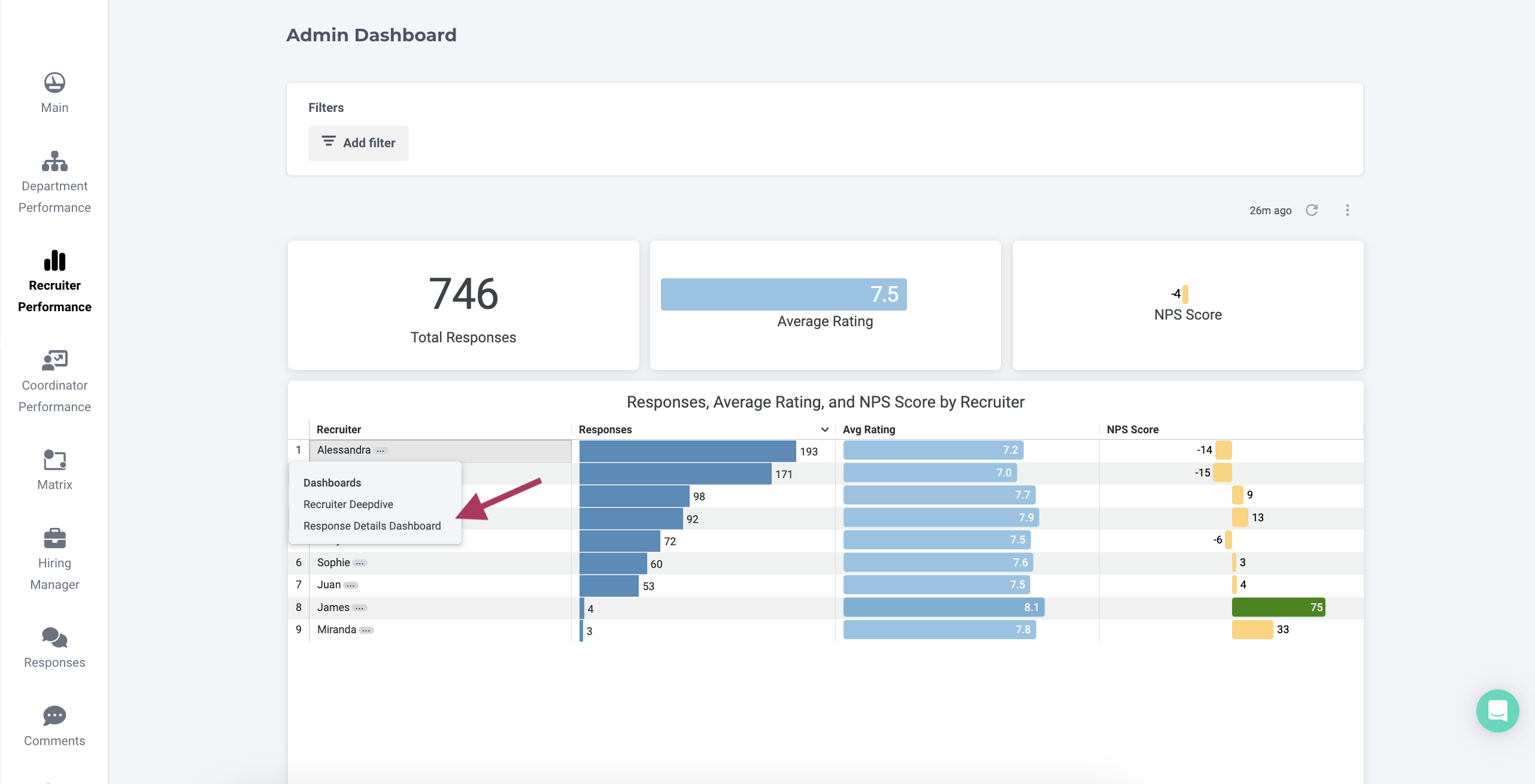This screenshot has width=1535, height=784.
Task: Open the Matrix view icon
Action: [54, 460]
